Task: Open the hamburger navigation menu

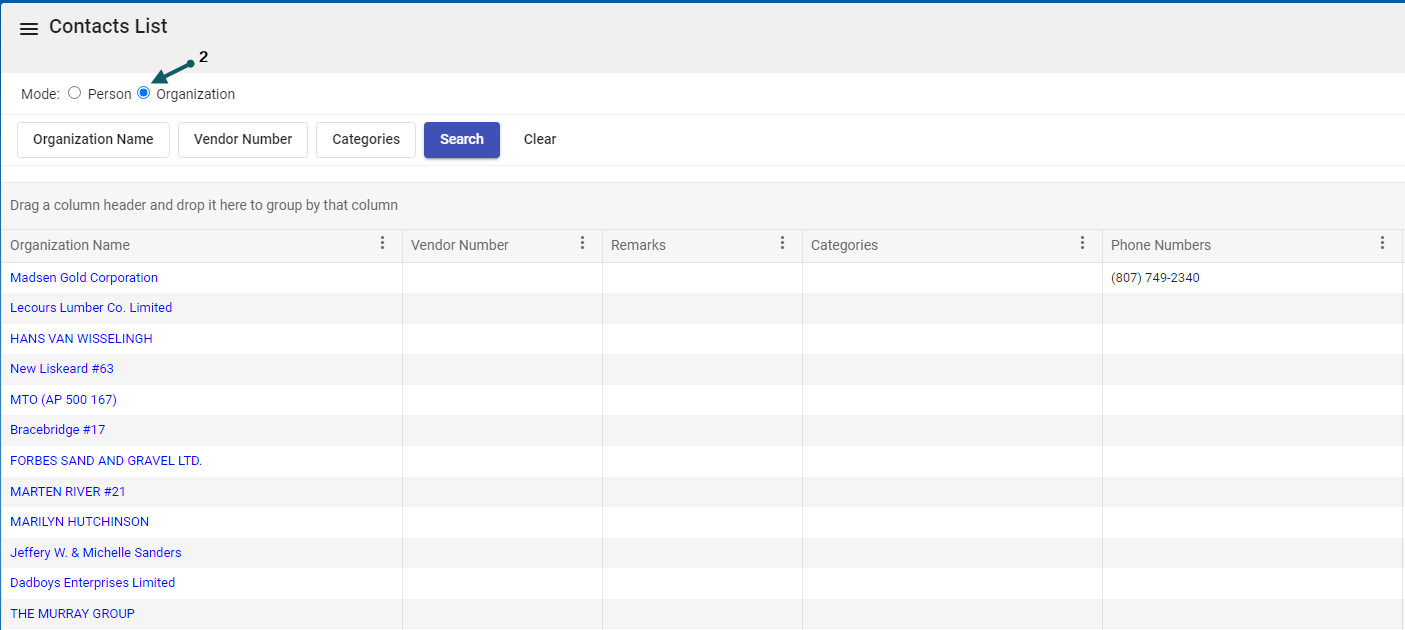Action: coord(29,29)
